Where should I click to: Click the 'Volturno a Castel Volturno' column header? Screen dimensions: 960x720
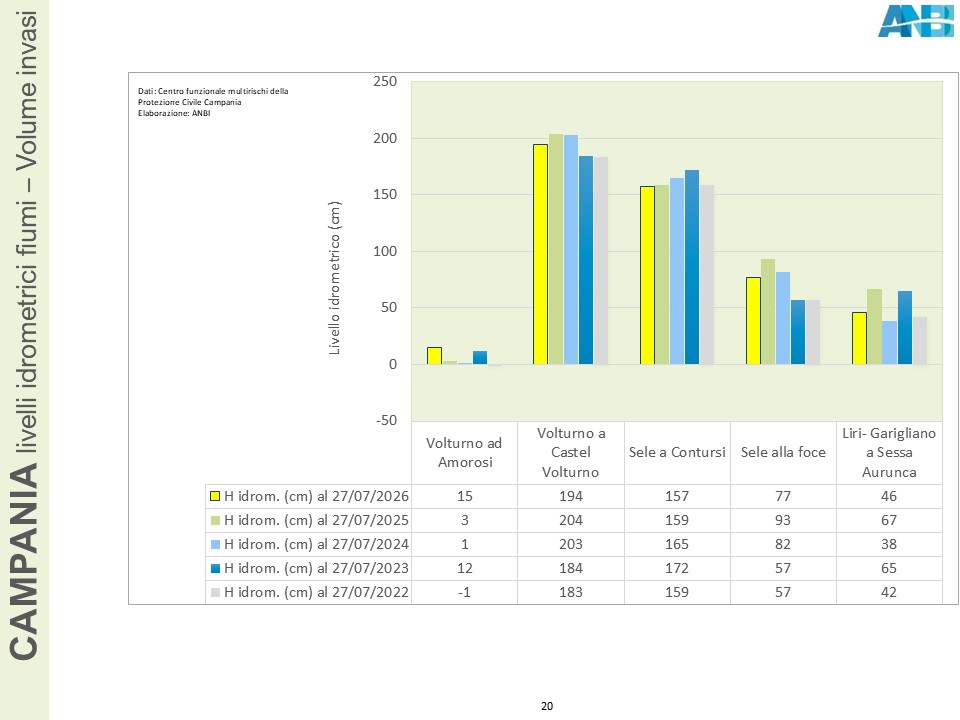tap(571, 452)
